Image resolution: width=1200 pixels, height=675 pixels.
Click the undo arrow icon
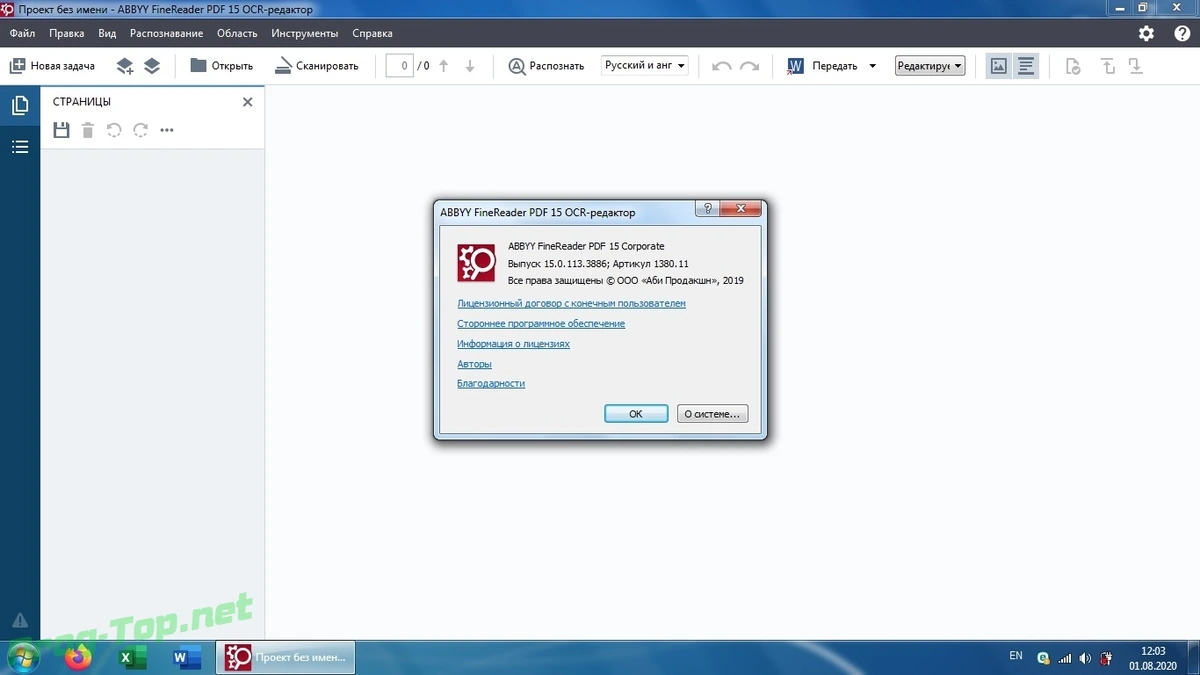(x=722, y=66)
